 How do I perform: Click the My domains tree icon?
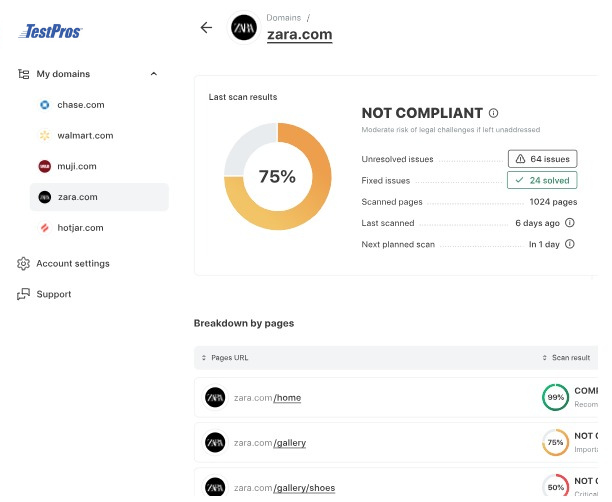coord(23,74)
